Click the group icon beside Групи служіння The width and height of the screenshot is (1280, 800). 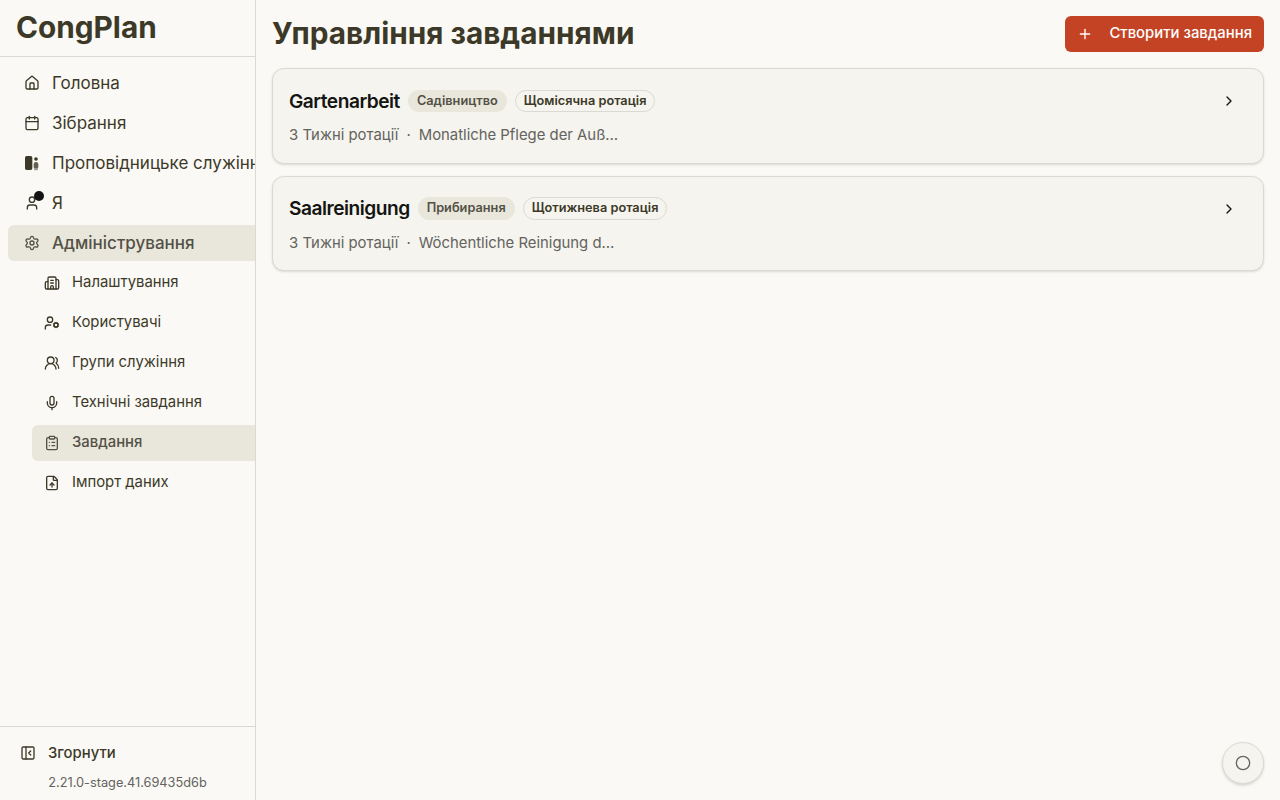[x=52, y=363]
